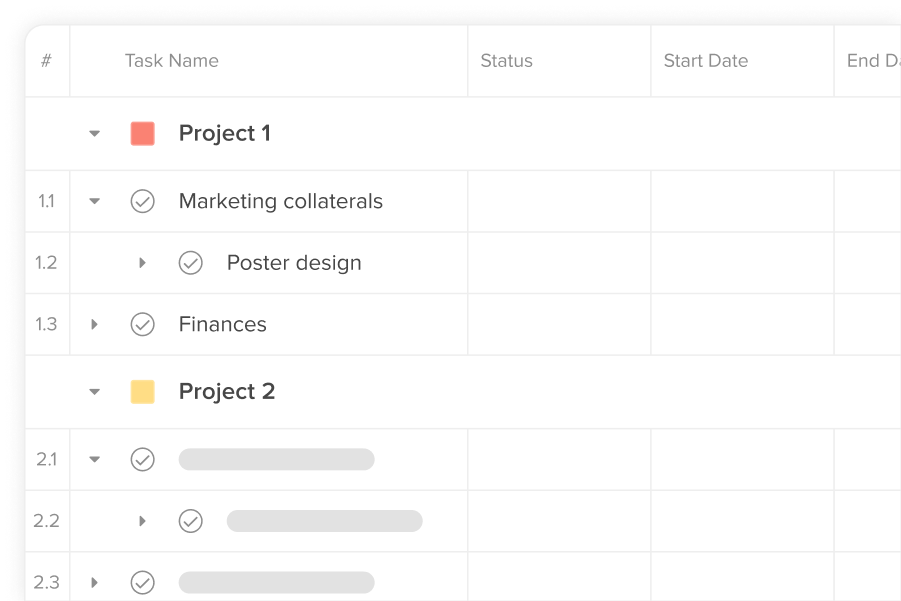Collapse the Project 2 group
The width and height of the screenshot is (901, 601).
95,392
